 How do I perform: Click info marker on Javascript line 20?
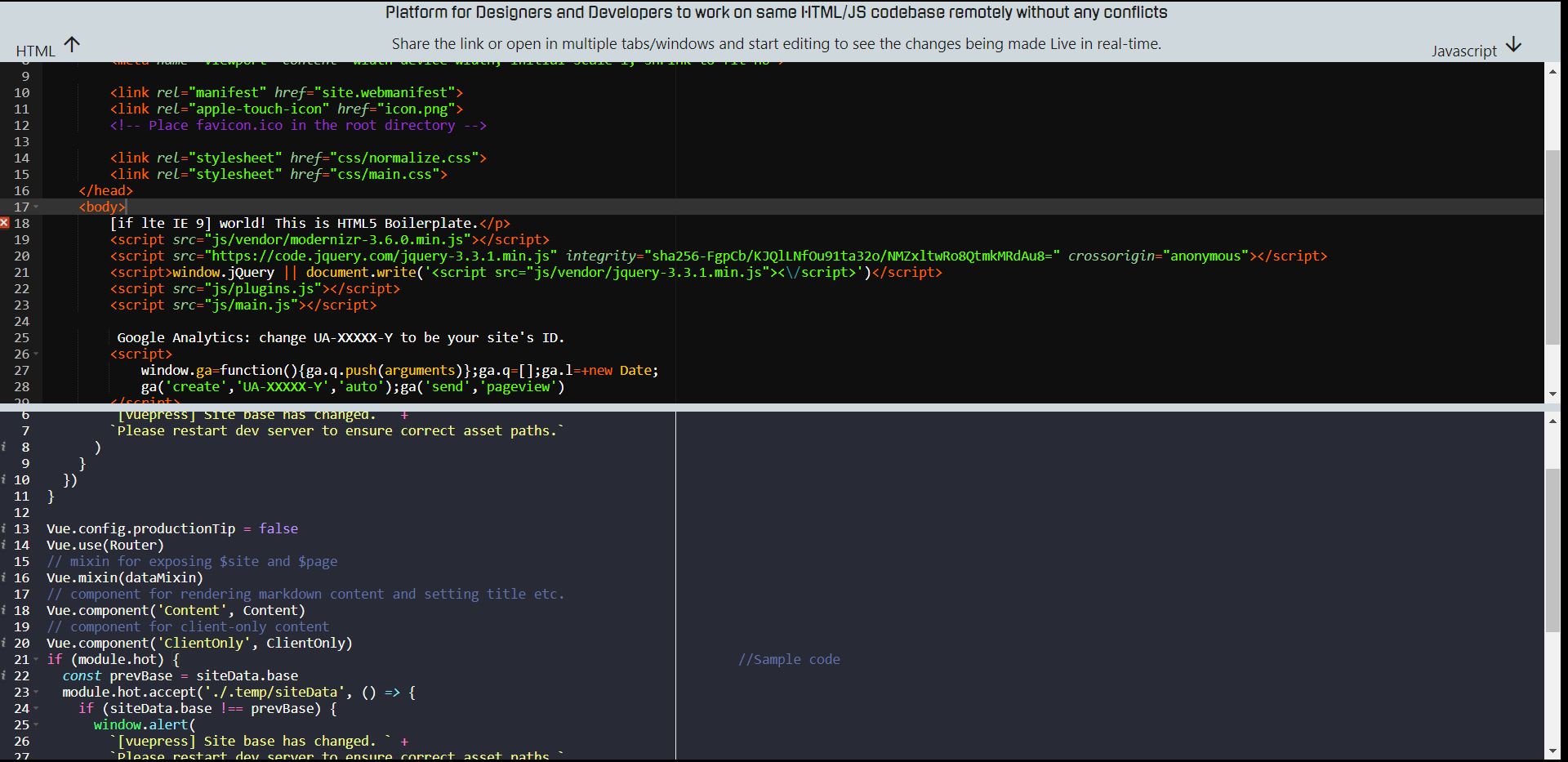click(4, 643)
